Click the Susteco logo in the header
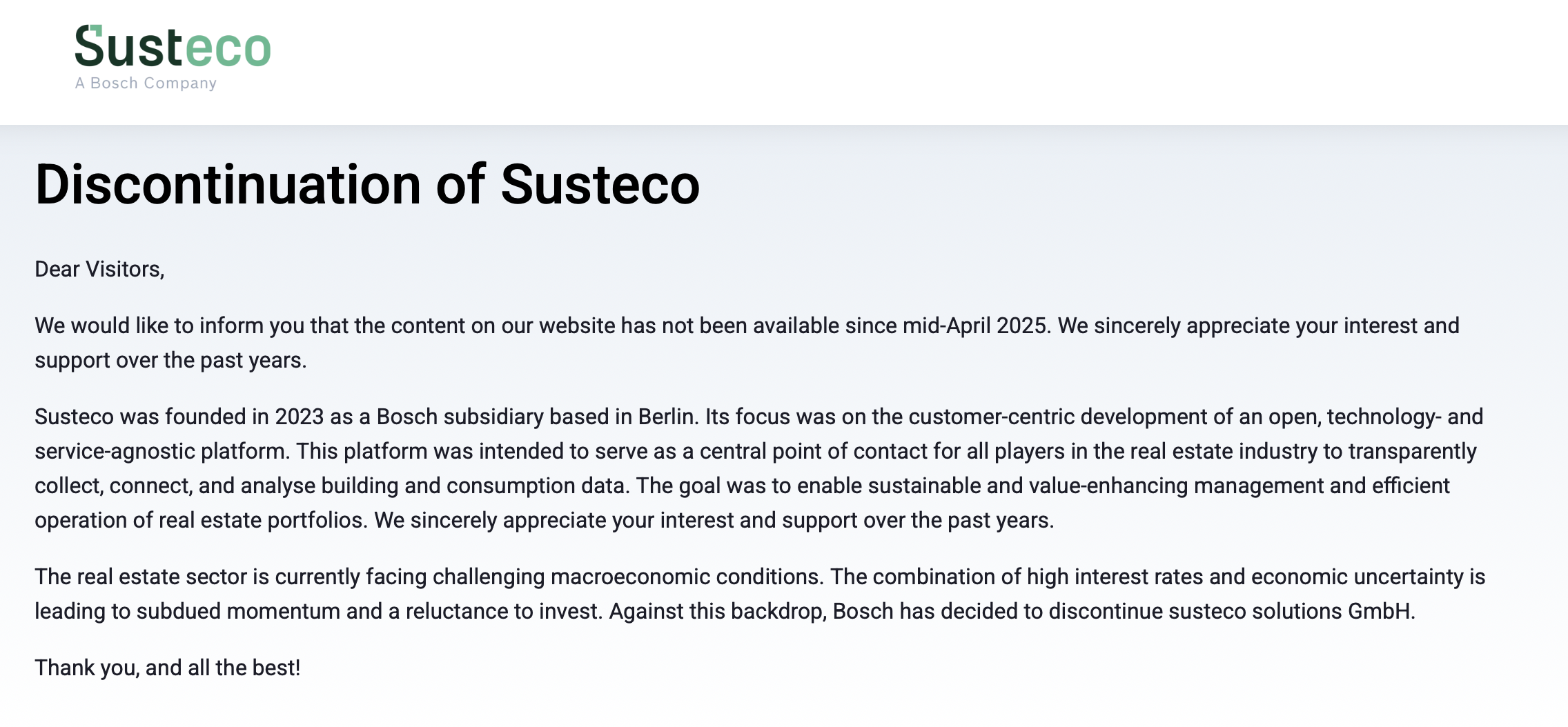Image resolution: width=1568 pixels, height=727 pixels. 173,57
